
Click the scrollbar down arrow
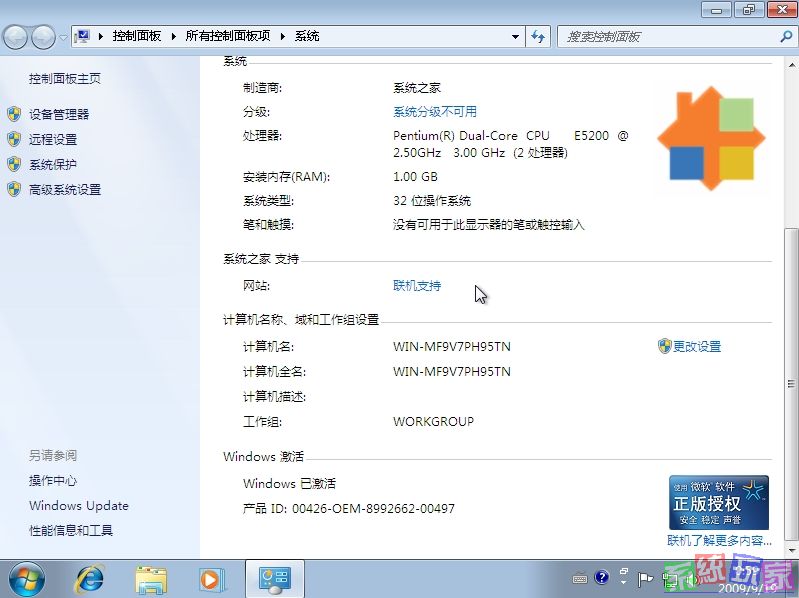click(792, 550)
